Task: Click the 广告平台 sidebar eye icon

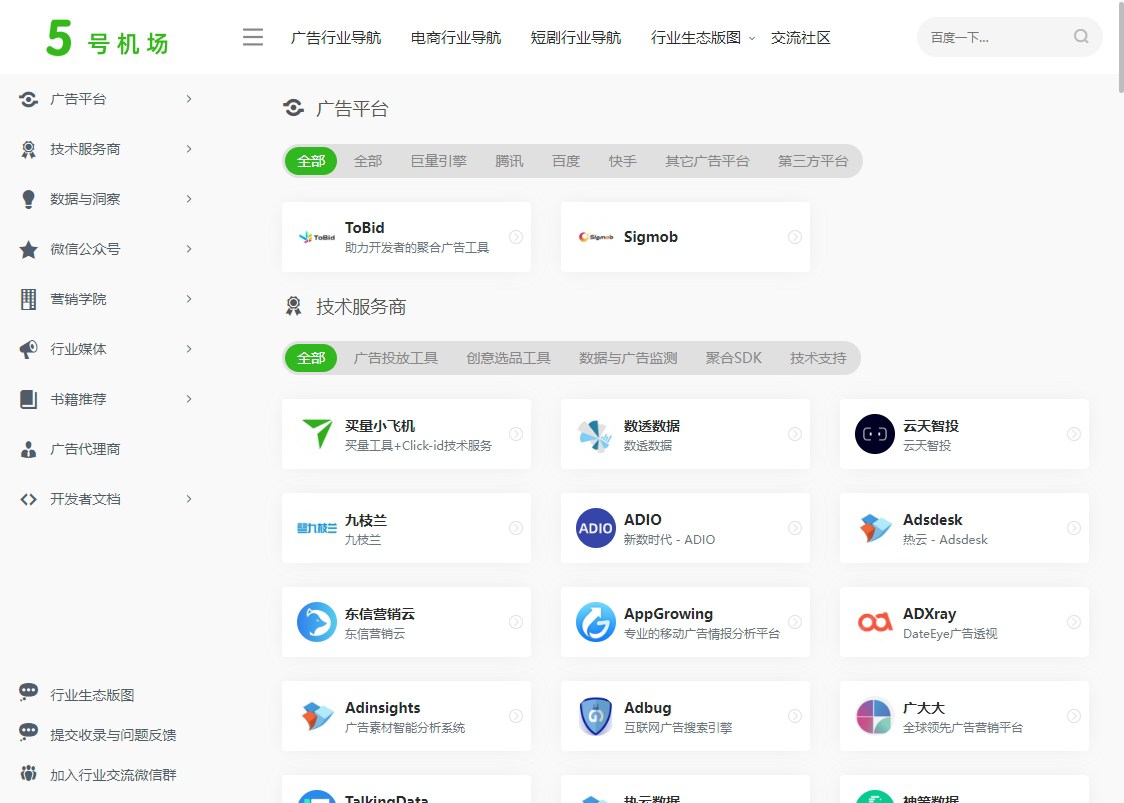Action: point(29,99)
